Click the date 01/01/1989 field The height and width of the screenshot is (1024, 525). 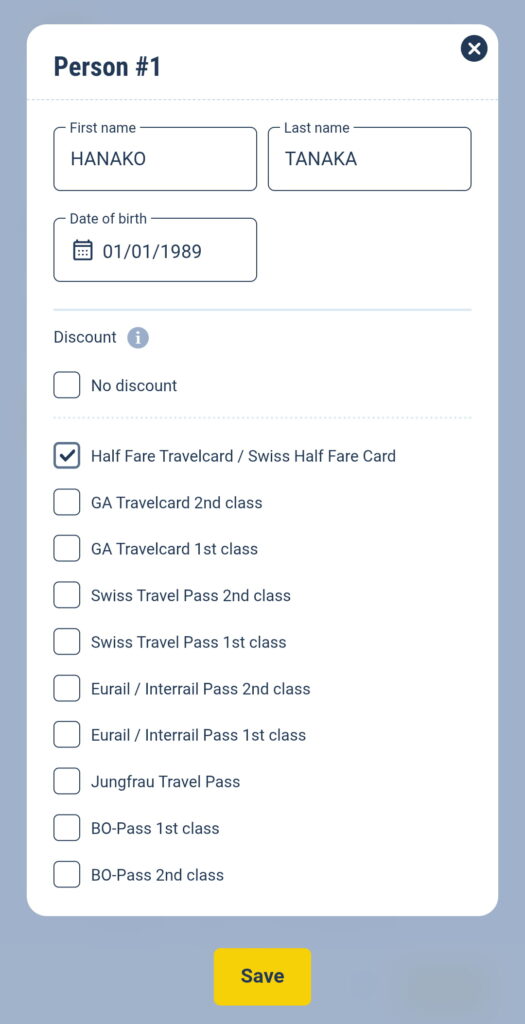pos(155,250)
